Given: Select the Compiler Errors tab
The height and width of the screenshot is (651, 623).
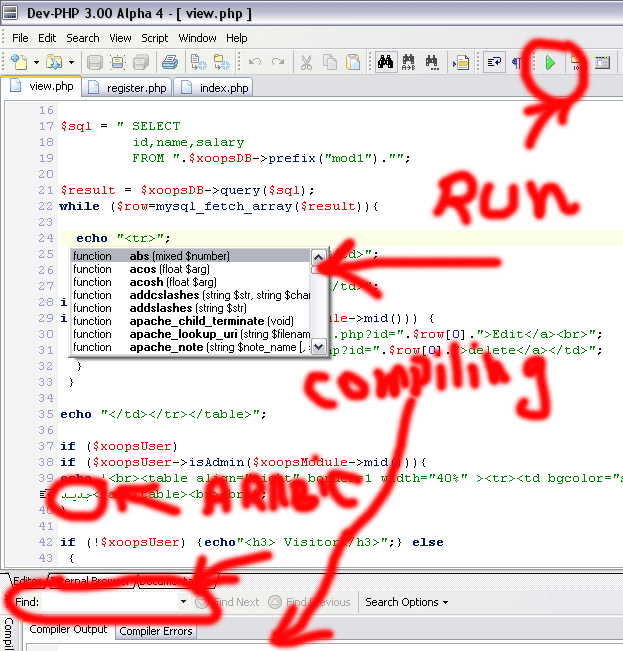Looking at the screenshot, I should click(x=156, y=631).
